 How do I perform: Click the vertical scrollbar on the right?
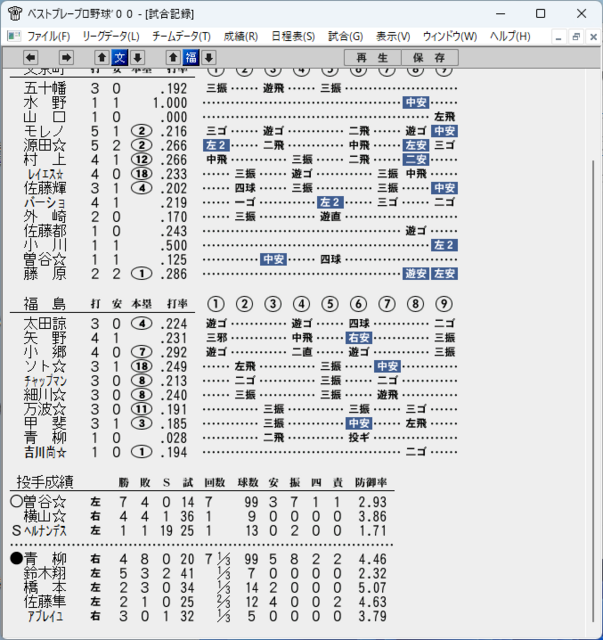tap(594, 391)
